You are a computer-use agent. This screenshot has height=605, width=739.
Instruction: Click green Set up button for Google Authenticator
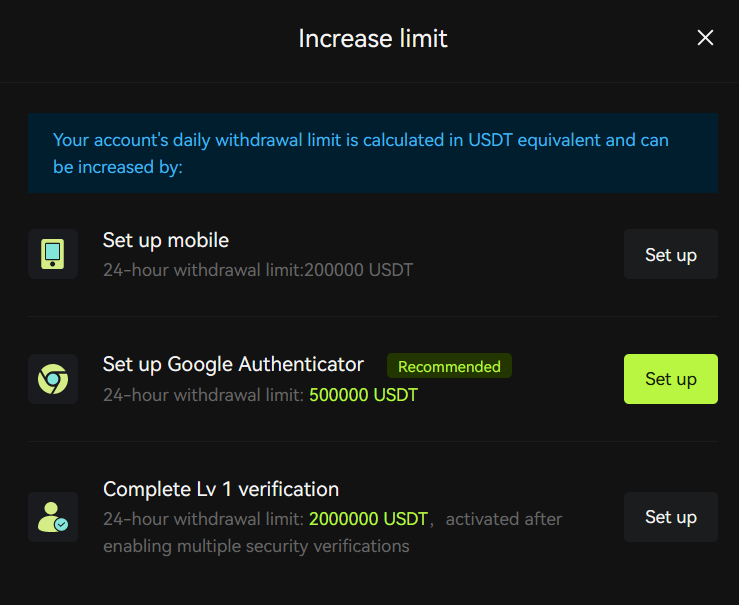click(671, 379)
